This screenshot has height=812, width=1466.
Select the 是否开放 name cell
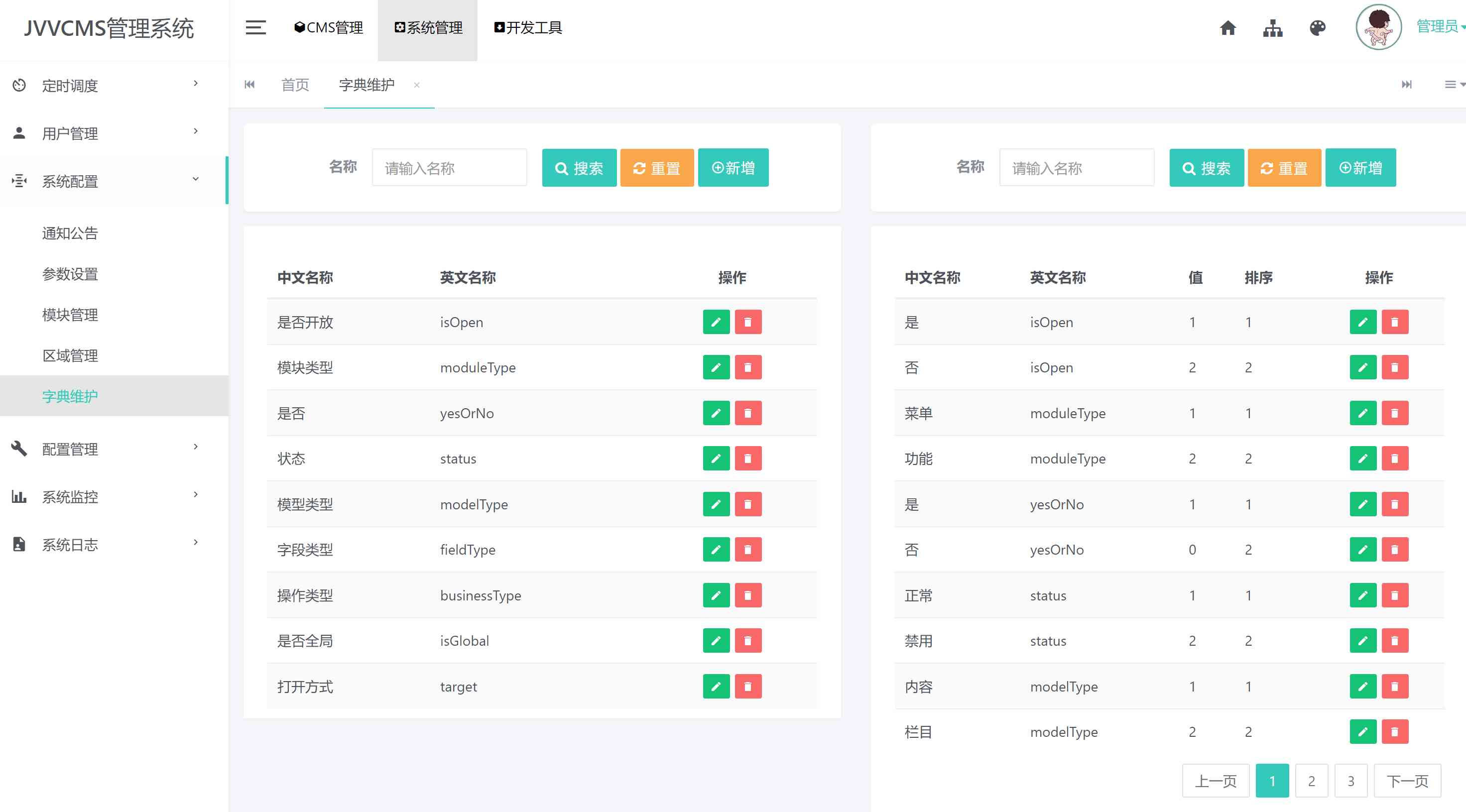point(305,322)
